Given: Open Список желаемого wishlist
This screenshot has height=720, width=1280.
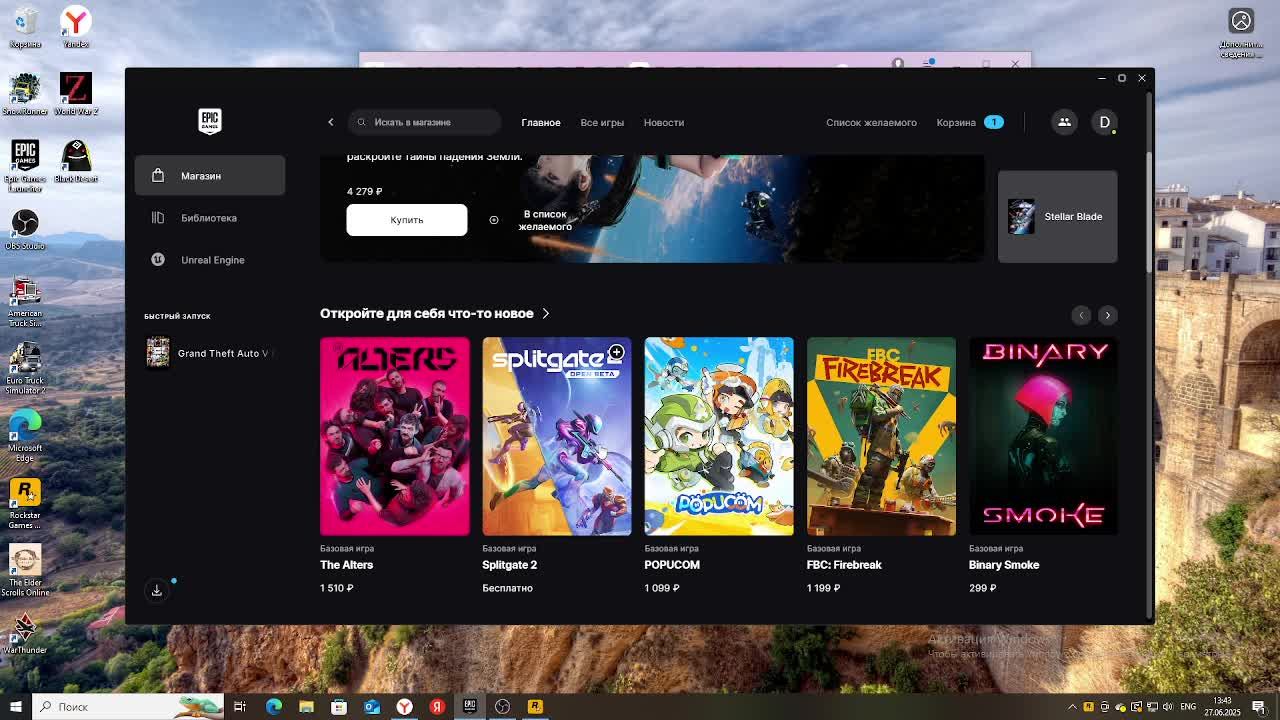Looking at the screenshot, I should [871, 122].
